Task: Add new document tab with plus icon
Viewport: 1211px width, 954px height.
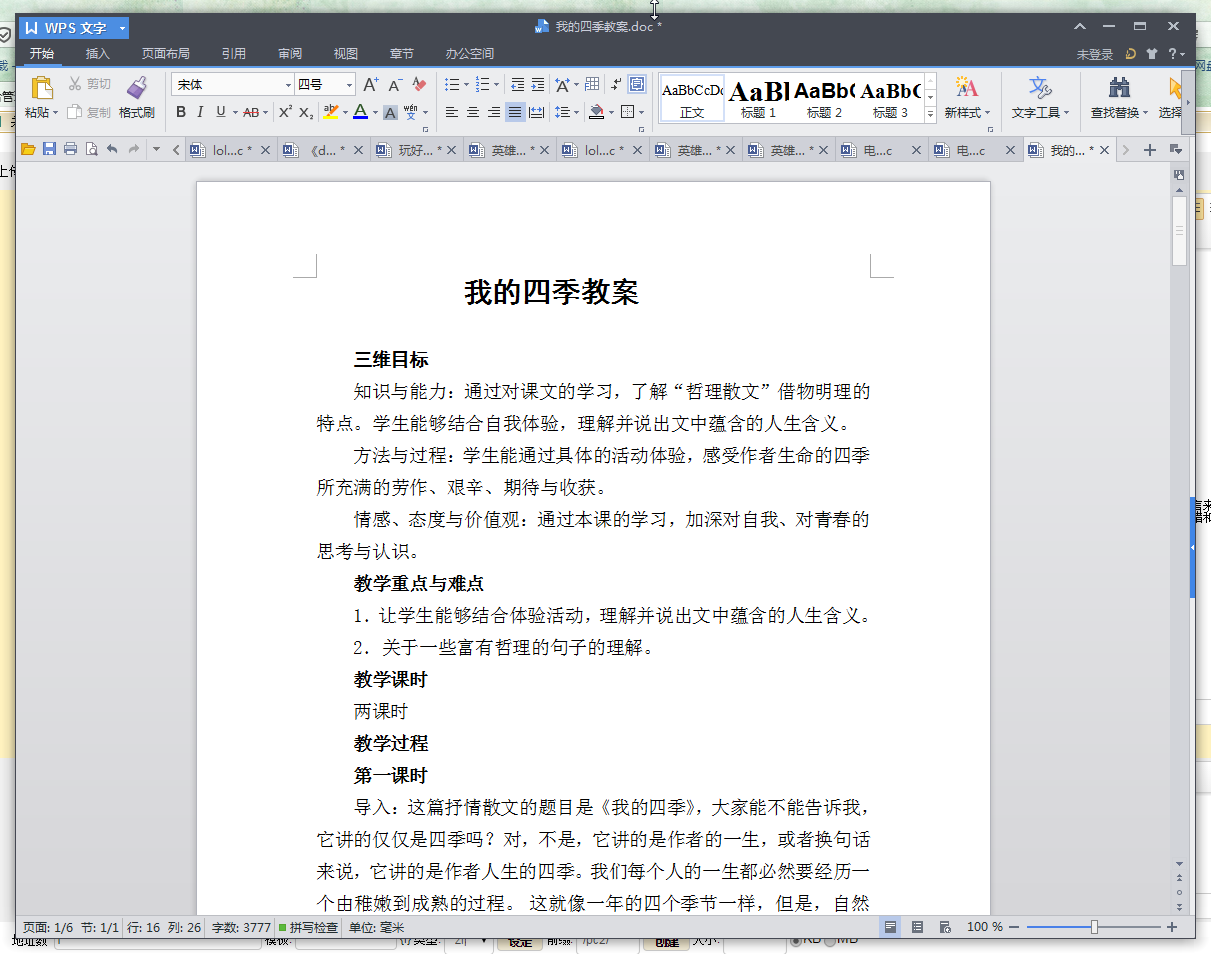Action: pos(1149,150)
